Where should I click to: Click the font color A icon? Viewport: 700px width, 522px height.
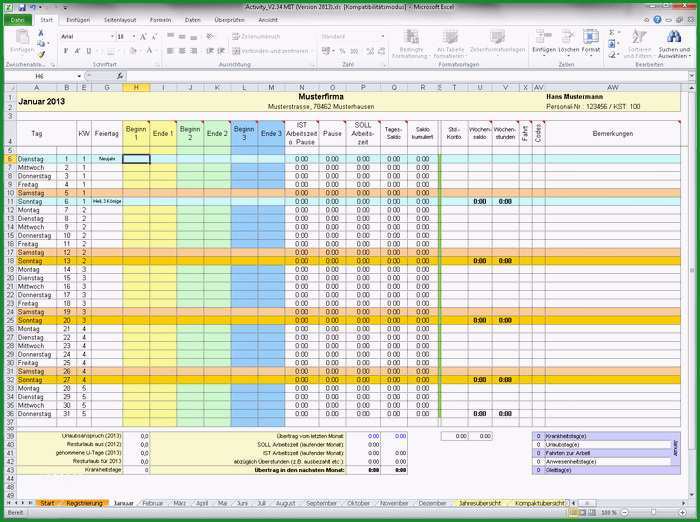[150, 51]
